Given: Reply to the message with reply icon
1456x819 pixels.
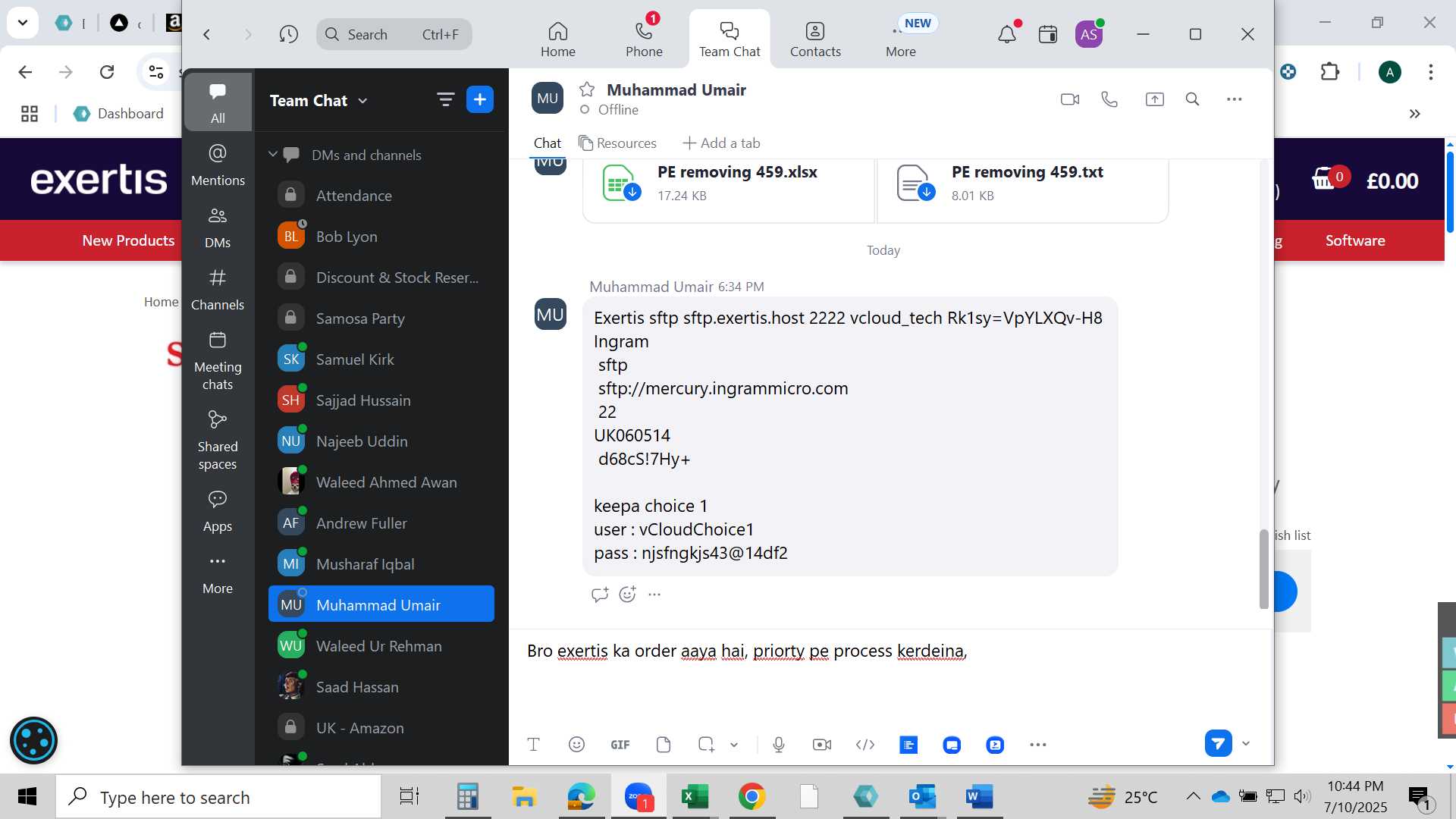Looking at the screenshot, I should coord(600,595).
